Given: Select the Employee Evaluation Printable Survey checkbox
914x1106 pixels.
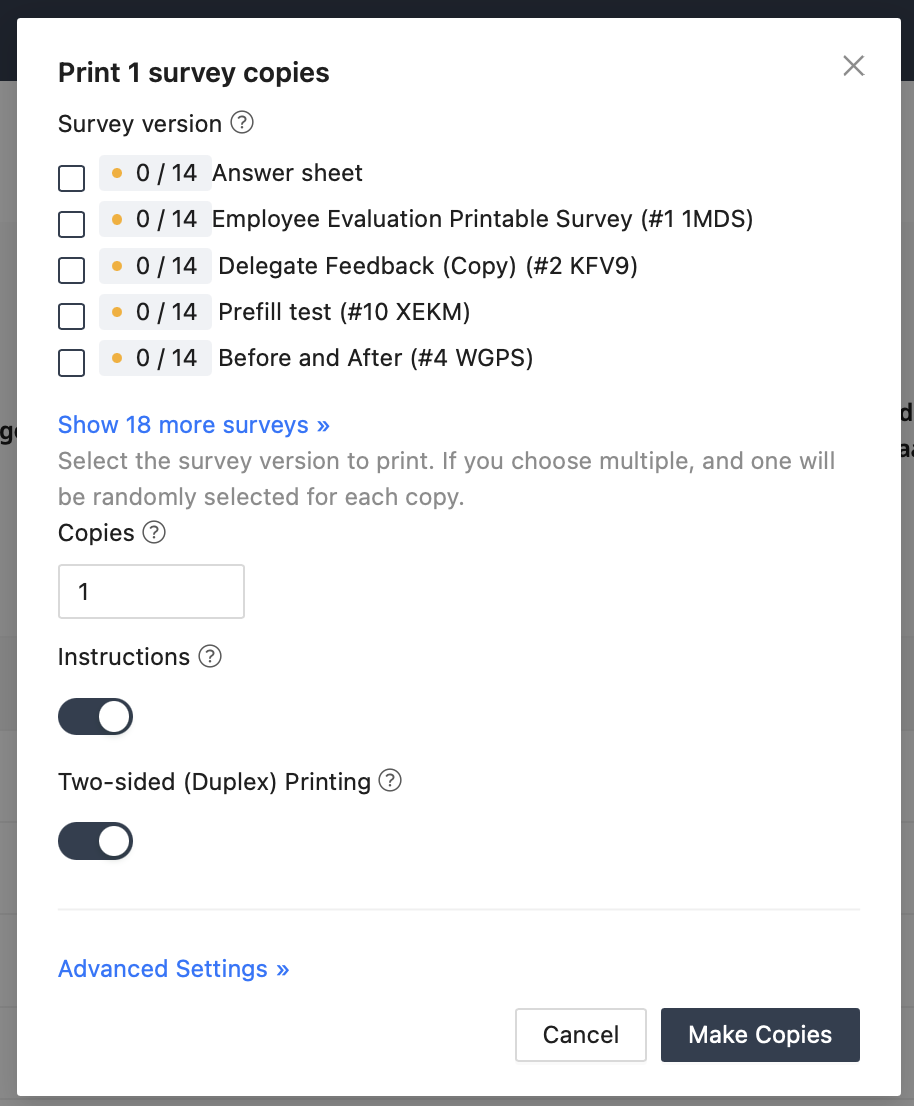Looking at the screenshot, I should pos(72,224).
